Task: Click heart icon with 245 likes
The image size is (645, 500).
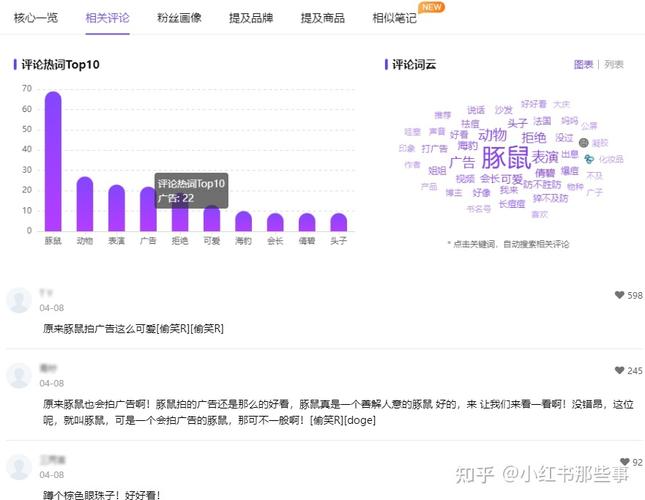Action: (x=619, y=370)
